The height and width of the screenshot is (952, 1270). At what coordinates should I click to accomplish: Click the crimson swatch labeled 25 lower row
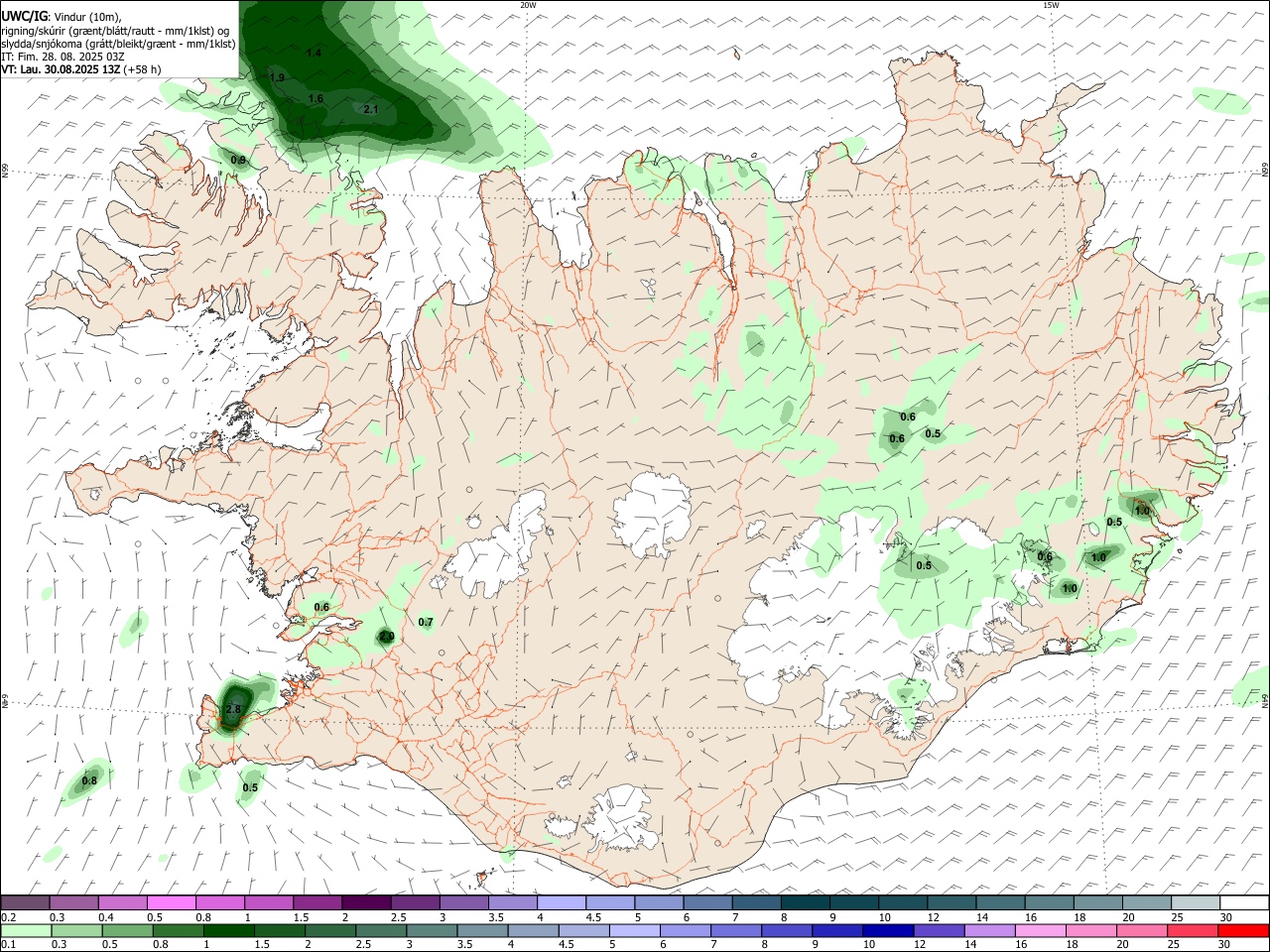(x=1192, y=930)
